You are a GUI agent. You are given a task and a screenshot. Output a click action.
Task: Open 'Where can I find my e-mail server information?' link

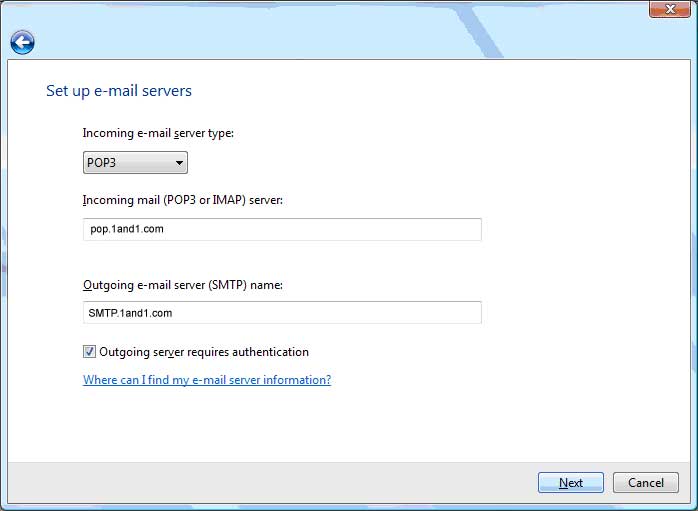[x=207, y=380]
